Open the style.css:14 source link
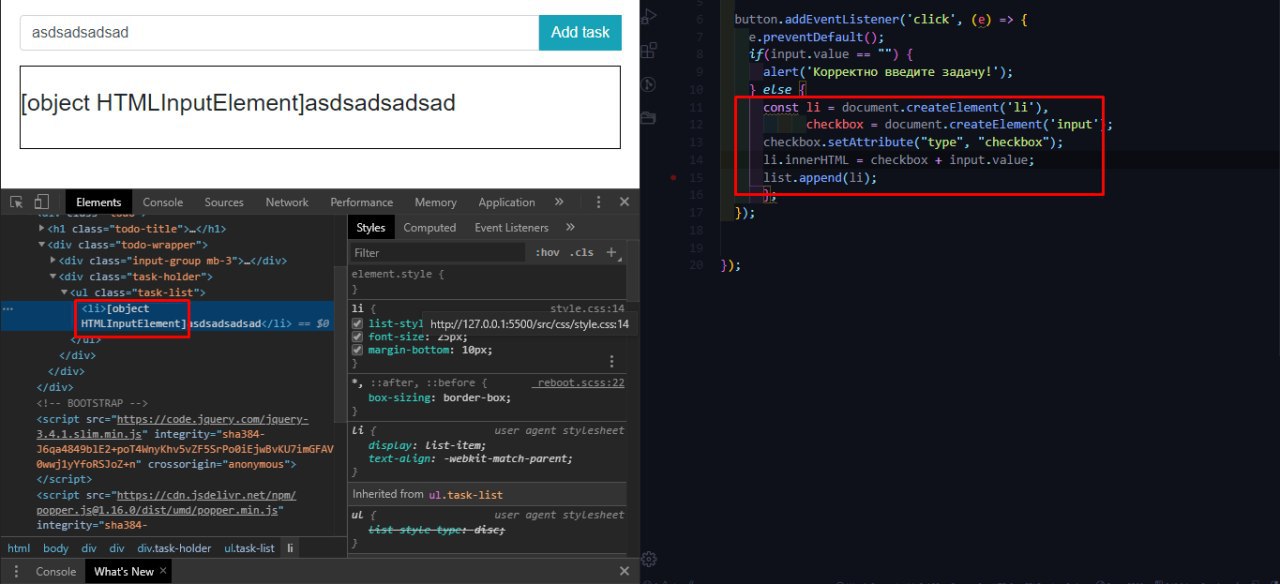Image resolution: width=1280 pixels, height=584 pixels. (x=587, y=309)
